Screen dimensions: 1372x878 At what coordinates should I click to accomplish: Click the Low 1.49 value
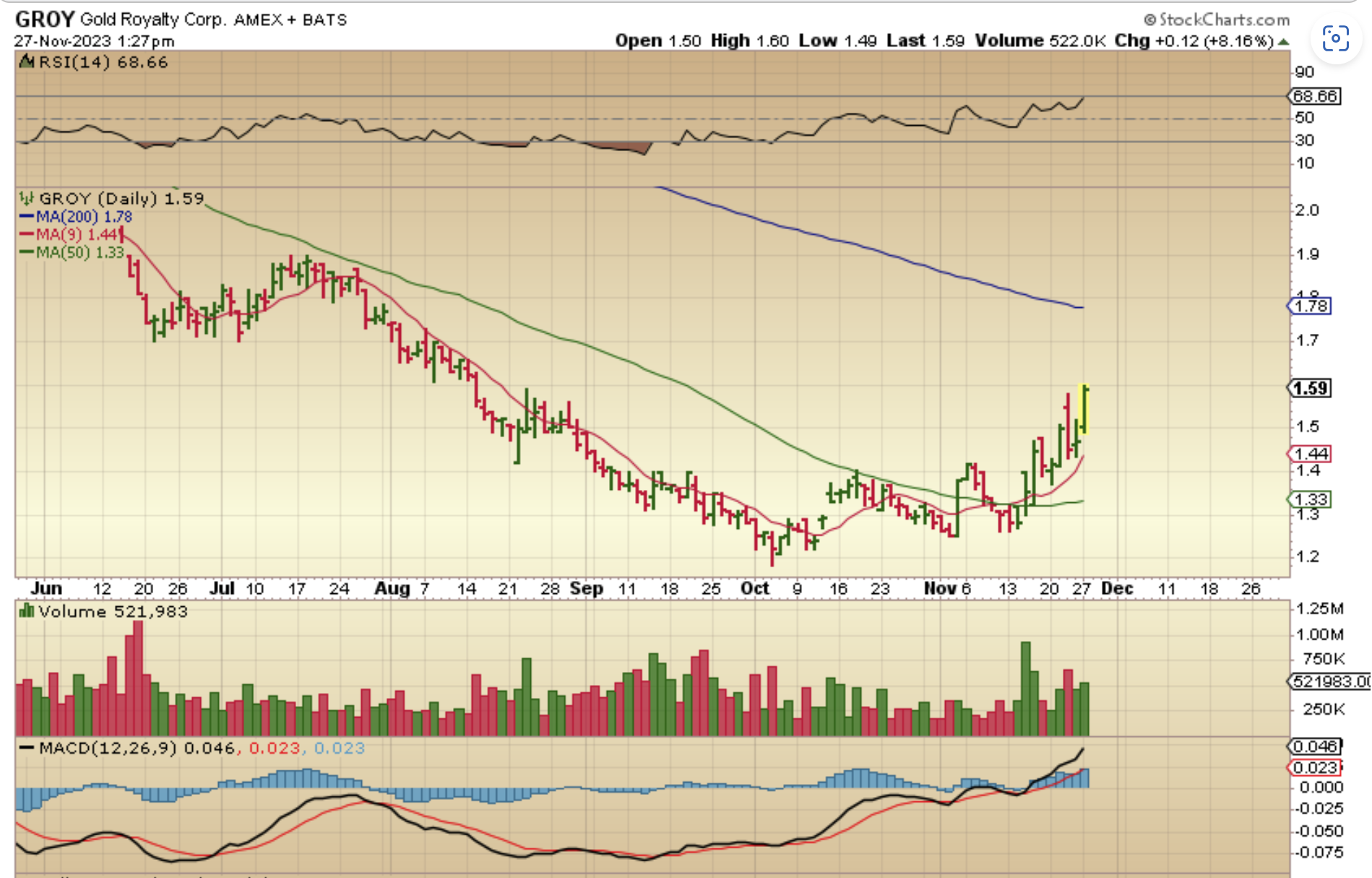pos(837,40)
